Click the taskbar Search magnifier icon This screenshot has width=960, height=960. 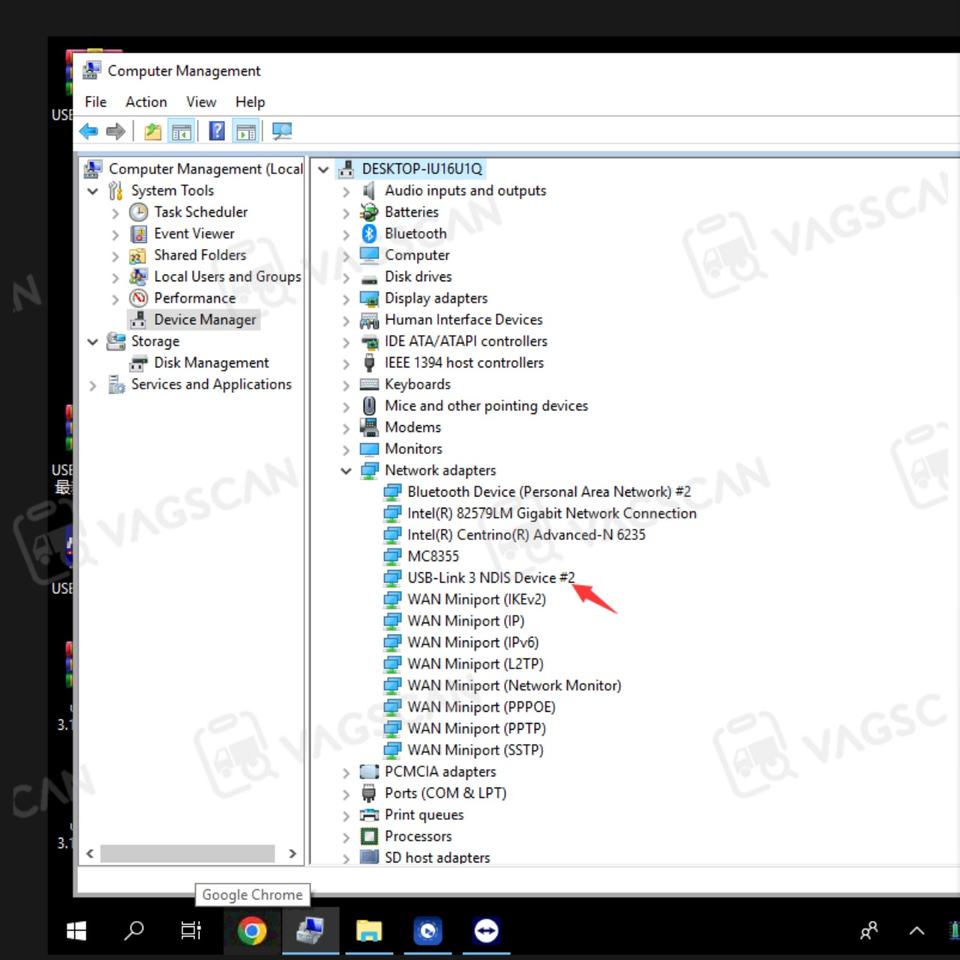click(x=134, y=931)
